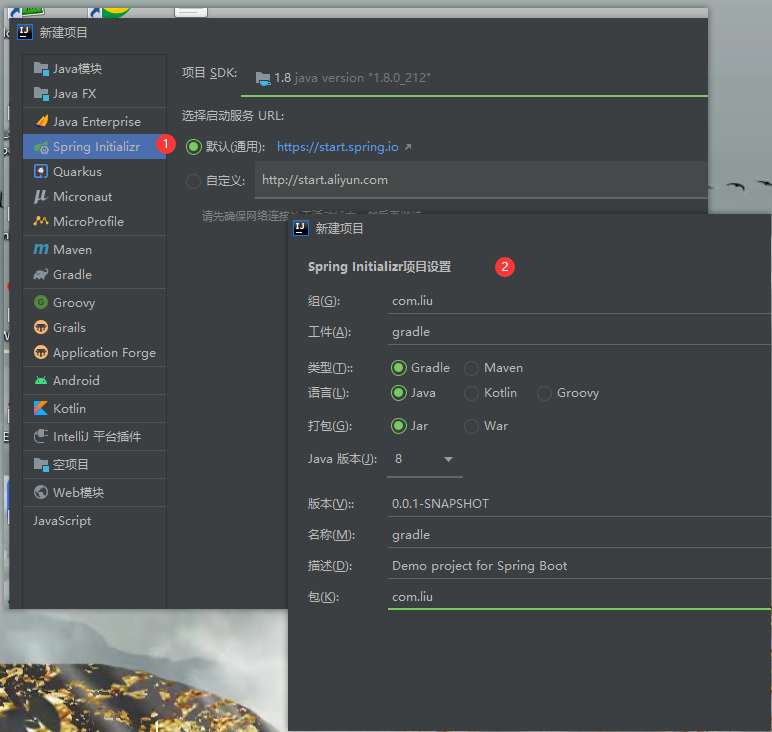Choose Maven as project type

click(x=471, y=368)
